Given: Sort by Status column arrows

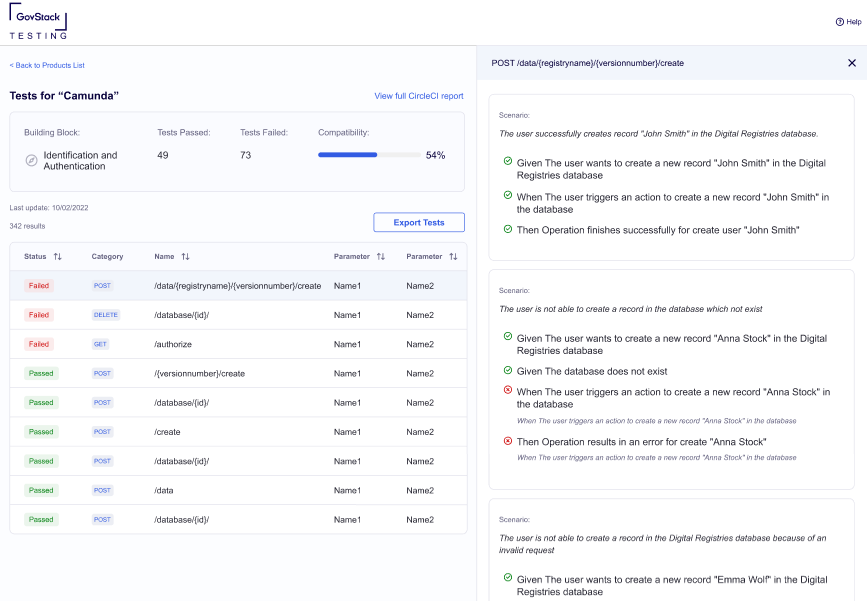Looking at the screenshot, I should (58, 257).
